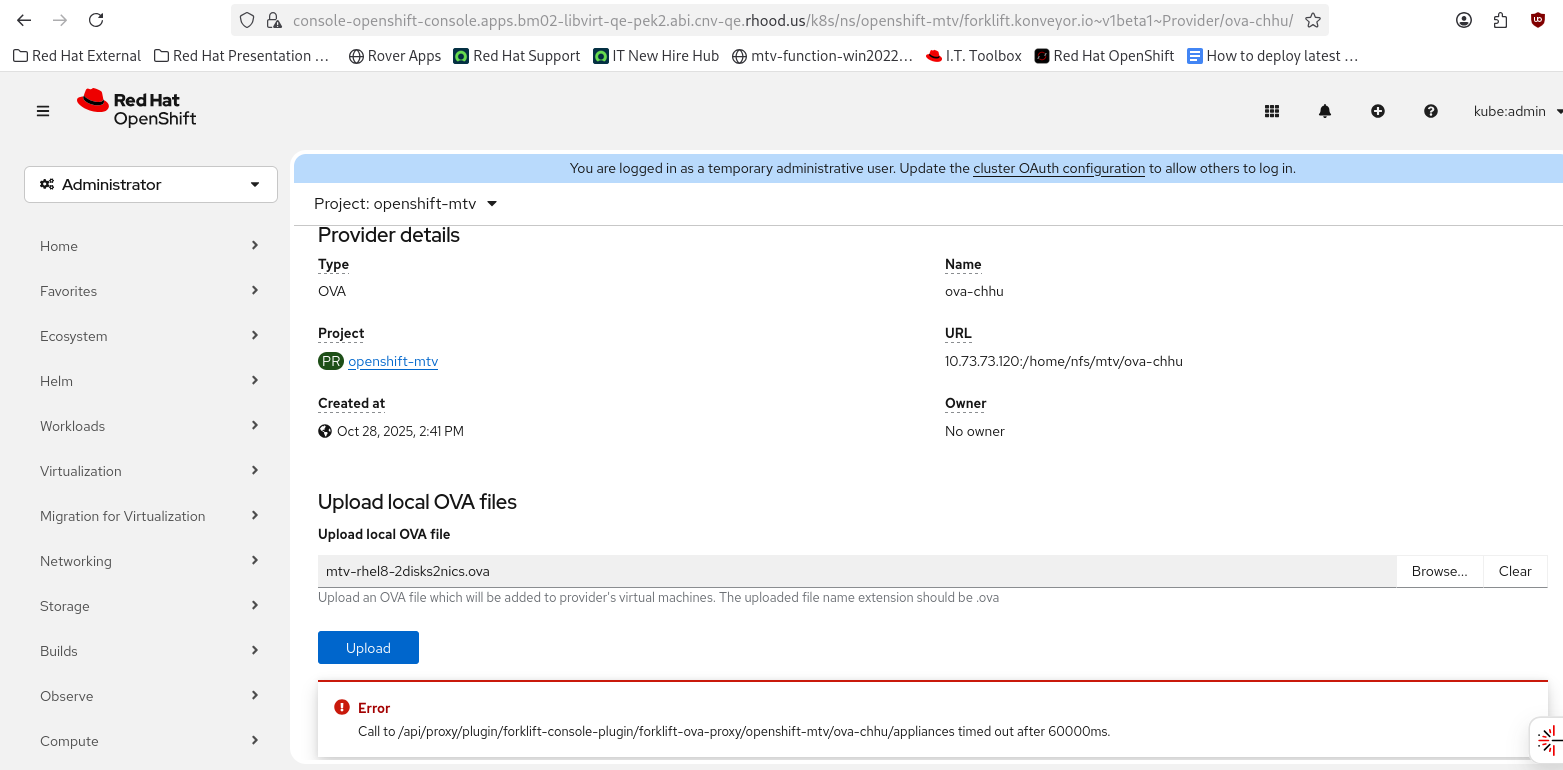Click the address bar padlock icon

click(274, 20)
